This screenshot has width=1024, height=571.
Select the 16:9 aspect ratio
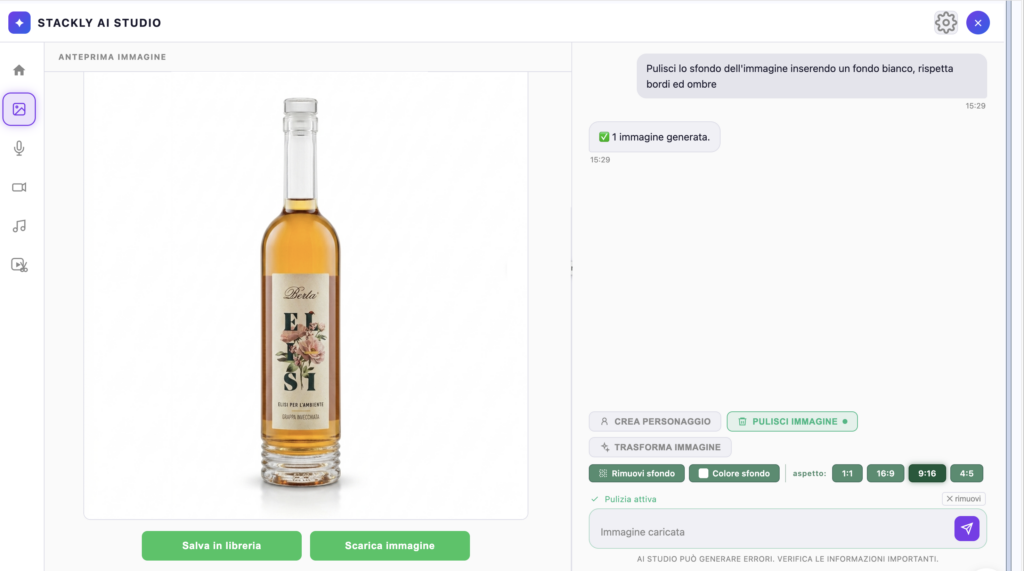[886, 474]
